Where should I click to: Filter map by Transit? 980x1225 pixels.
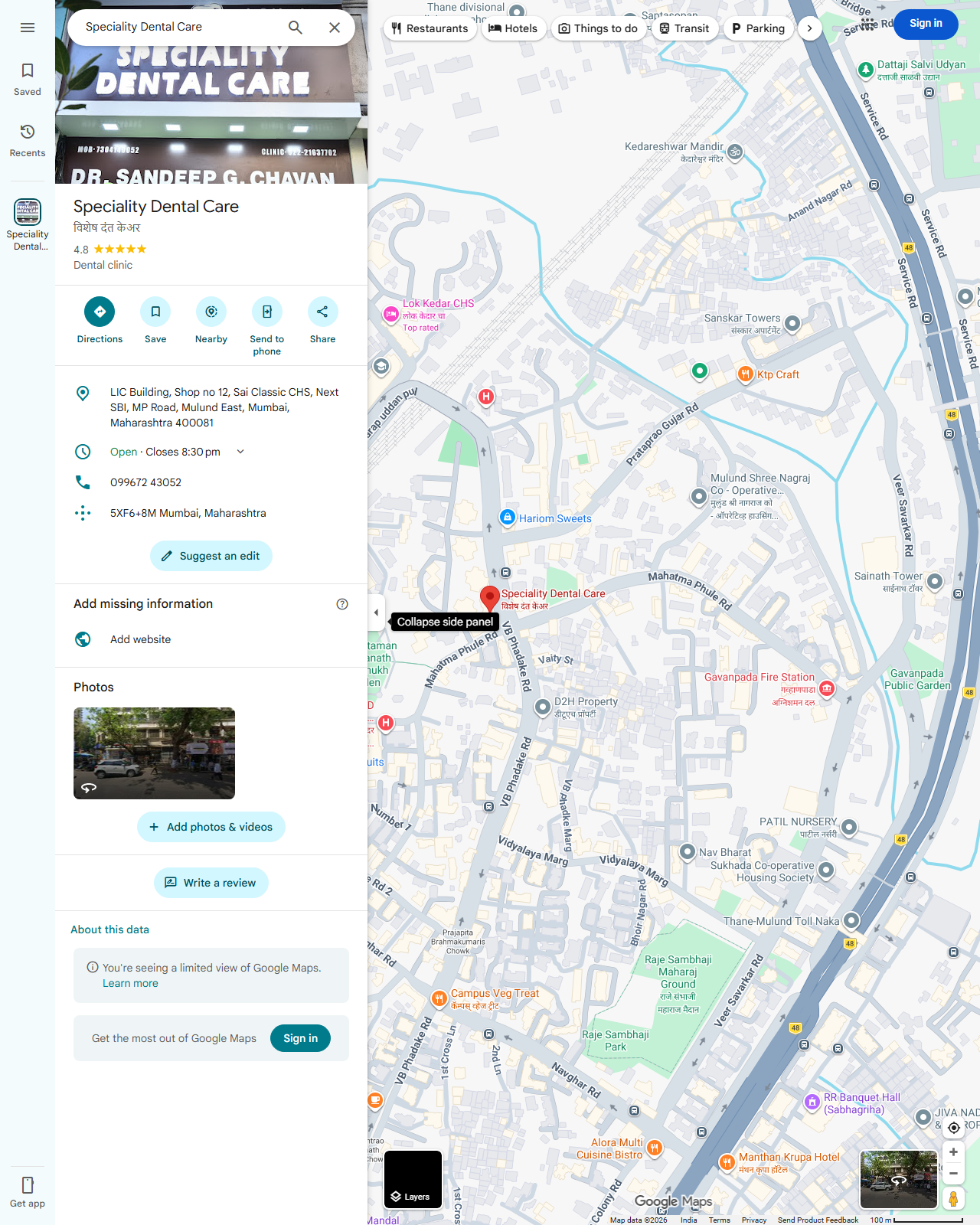(684, 28)
